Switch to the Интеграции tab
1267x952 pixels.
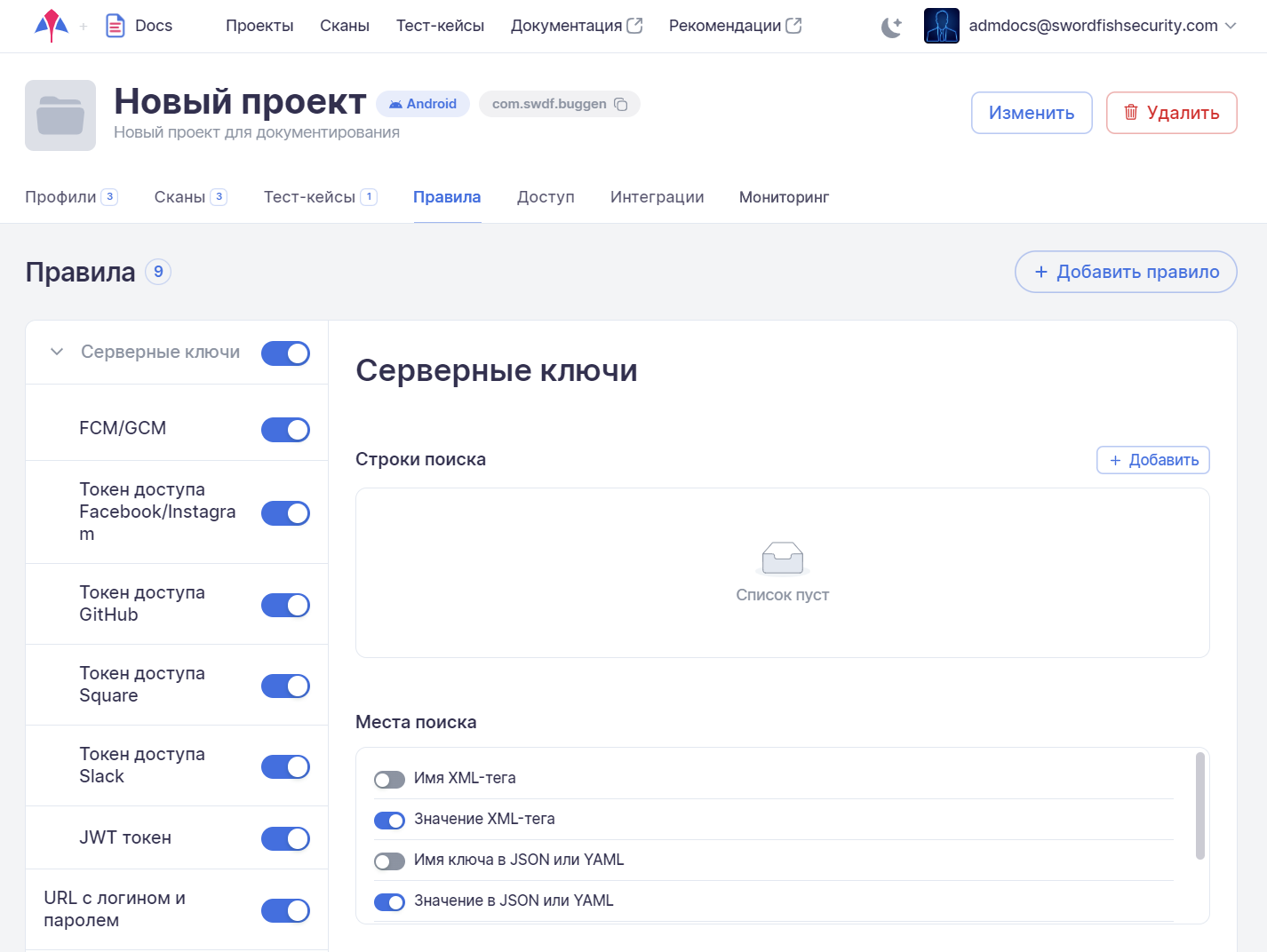[657, 197]
